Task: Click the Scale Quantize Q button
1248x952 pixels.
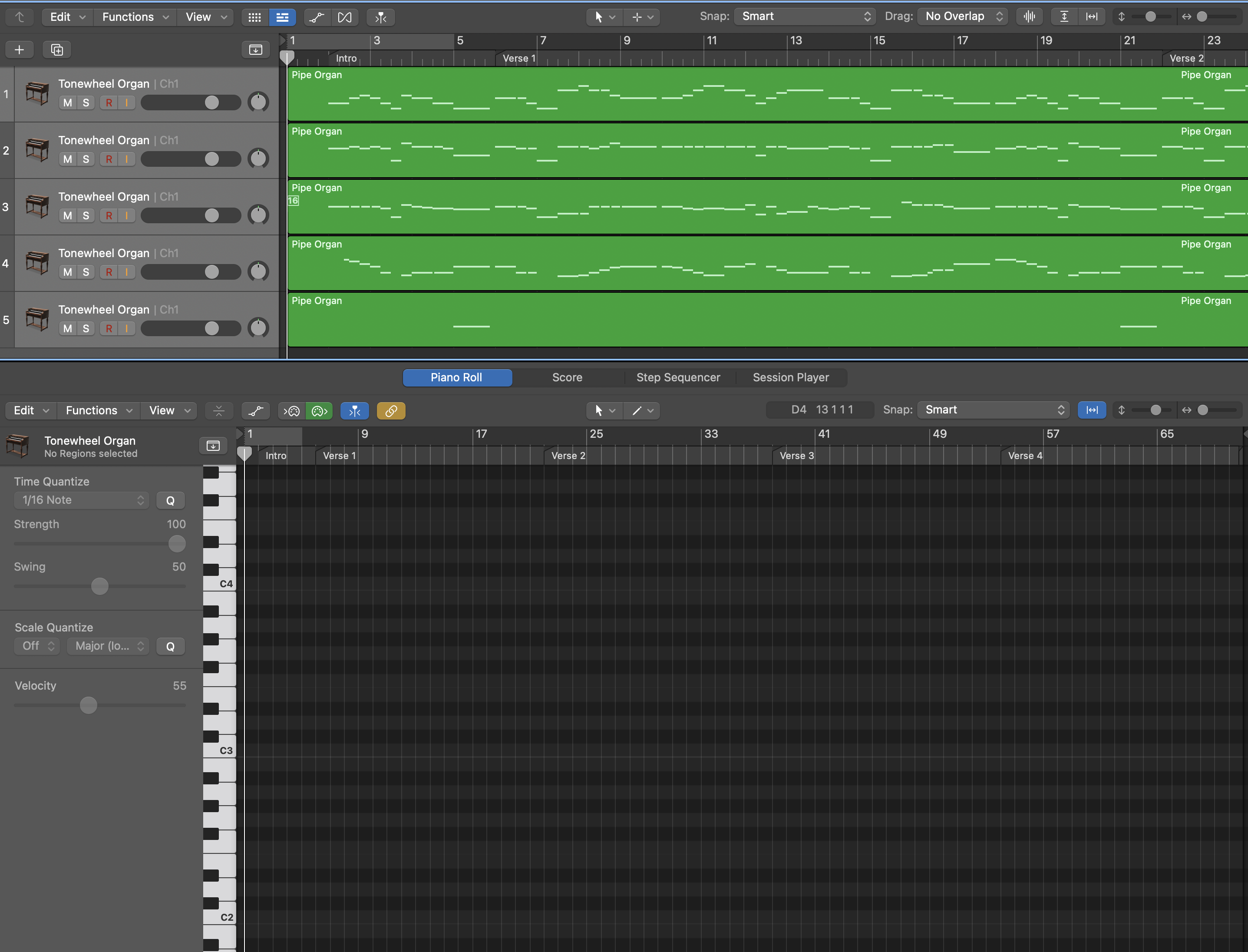Action: (171, 647)
